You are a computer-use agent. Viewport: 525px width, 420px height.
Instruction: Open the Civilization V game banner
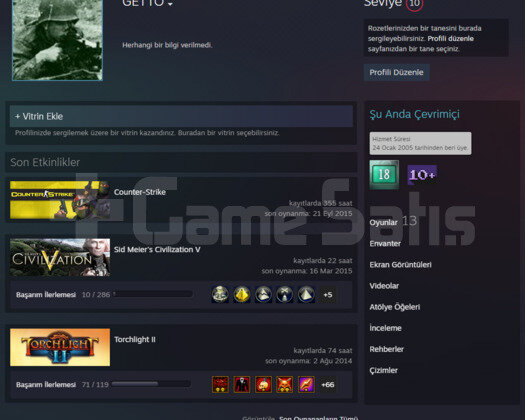coord(60,257)
